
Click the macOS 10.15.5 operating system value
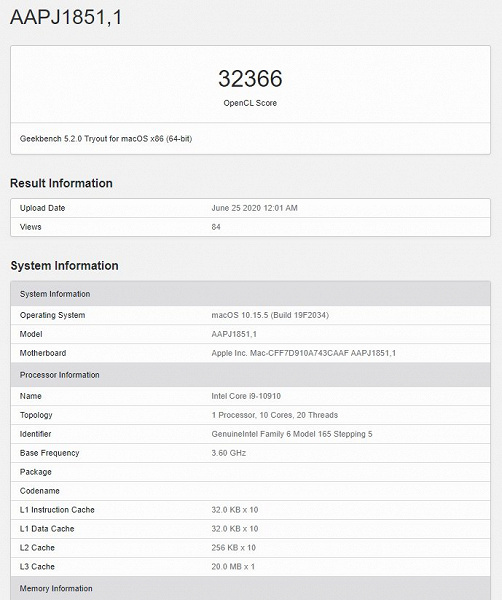[x=270, y=315]
